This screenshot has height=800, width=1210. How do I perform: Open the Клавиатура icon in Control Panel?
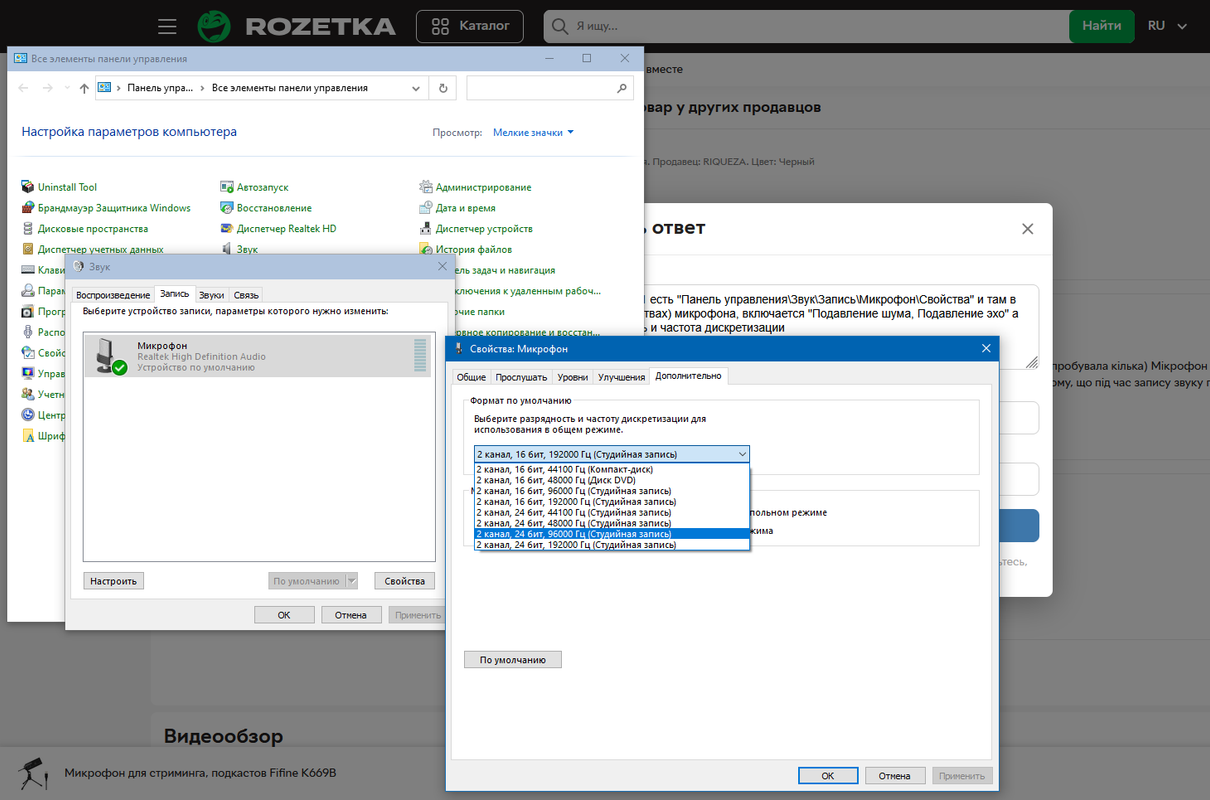(28, 270)
